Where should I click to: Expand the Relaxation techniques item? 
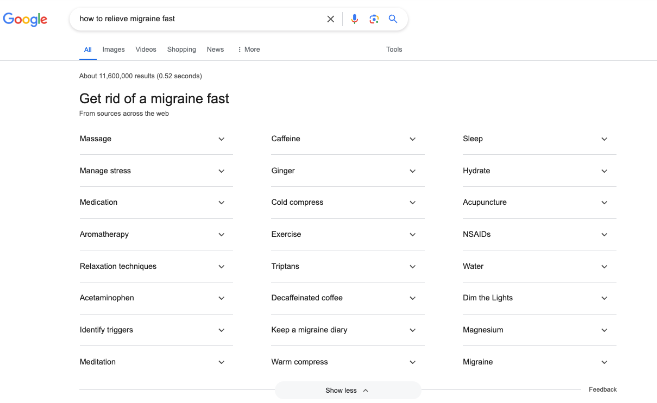click(156, 266)
